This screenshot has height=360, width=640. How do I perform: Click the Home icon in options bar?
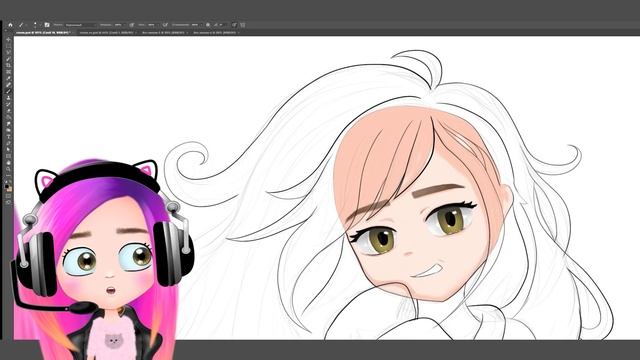tap(11, 25)
